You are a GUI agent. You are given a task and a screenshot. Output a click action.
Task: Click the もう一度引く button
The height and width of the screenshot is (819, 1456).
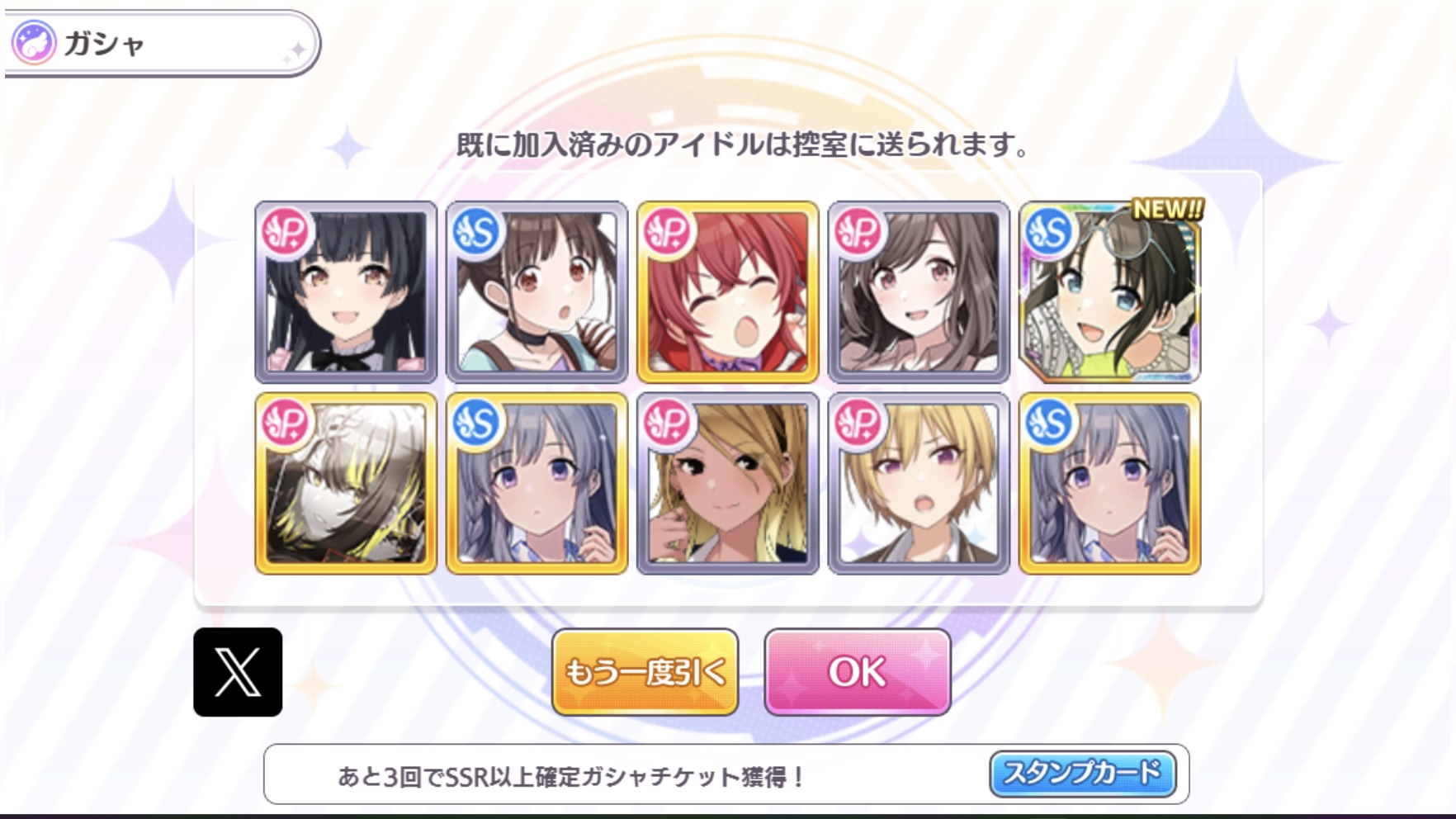coord(645,672)
